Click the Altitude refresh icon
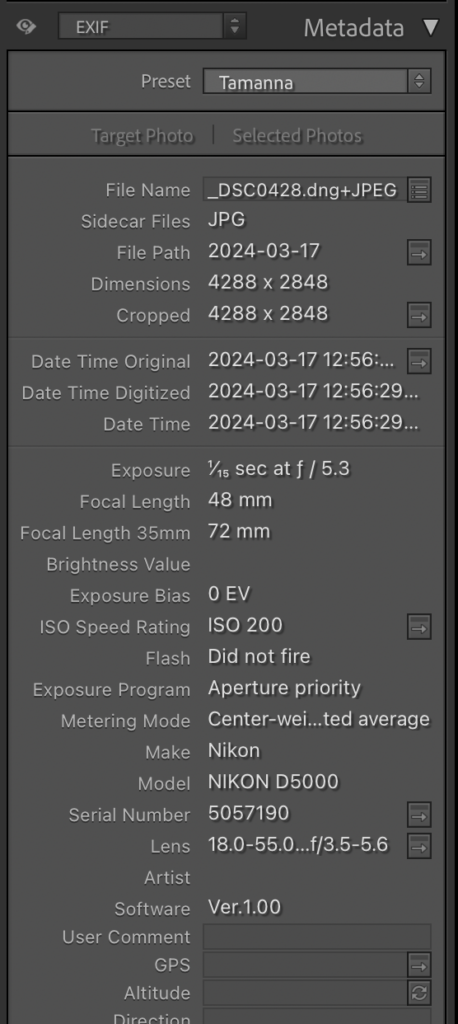 (419, 993)
